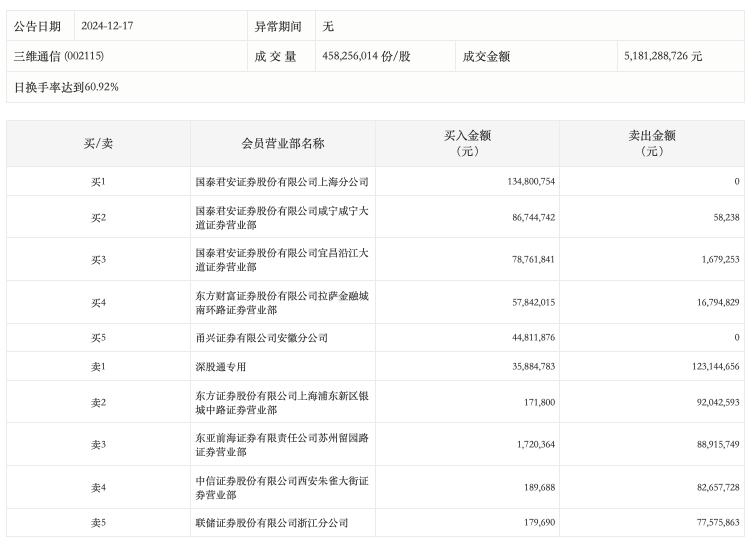Select the 买1 row label
The image size is (753, 554).
click(98, 182)
